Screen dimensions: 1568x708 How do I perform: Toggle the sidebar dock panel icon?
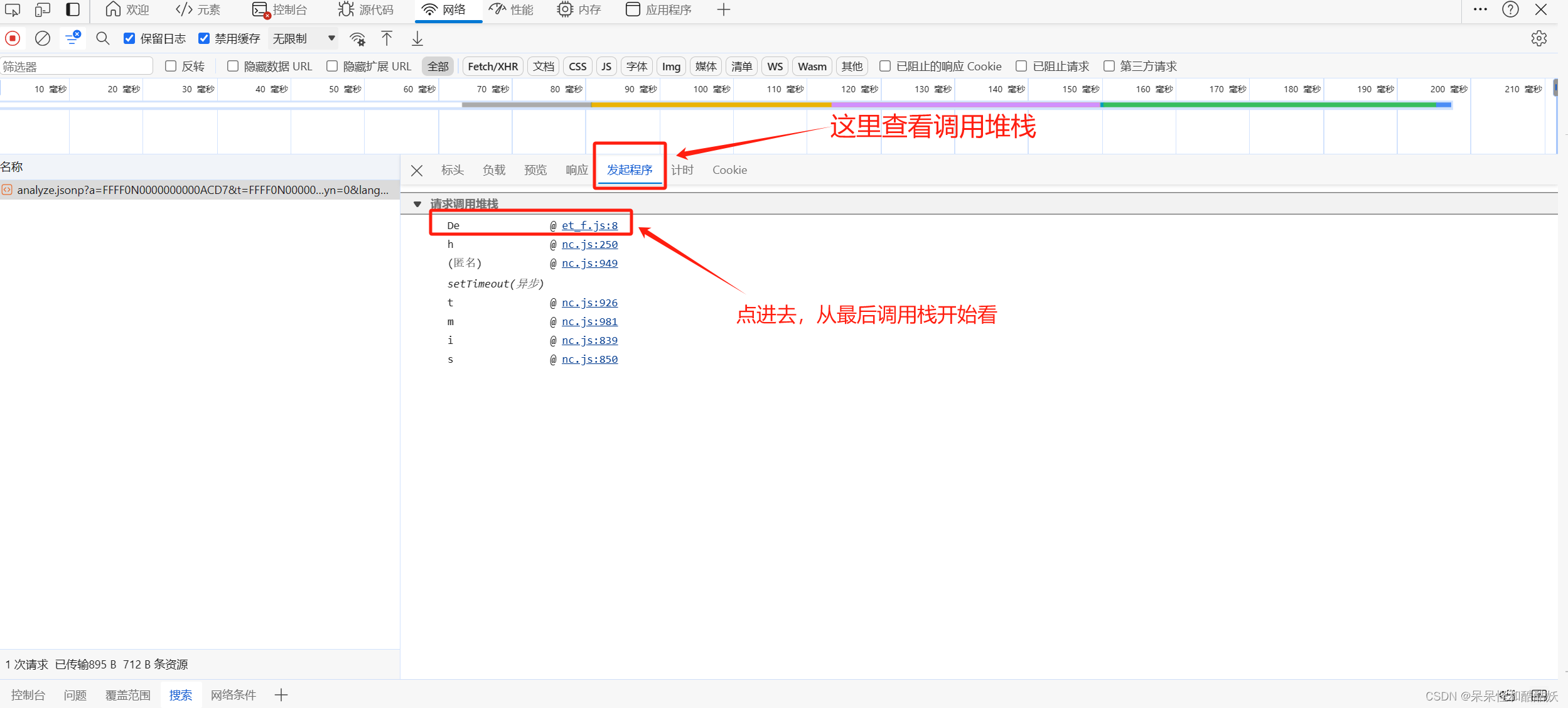pos(73,9)
